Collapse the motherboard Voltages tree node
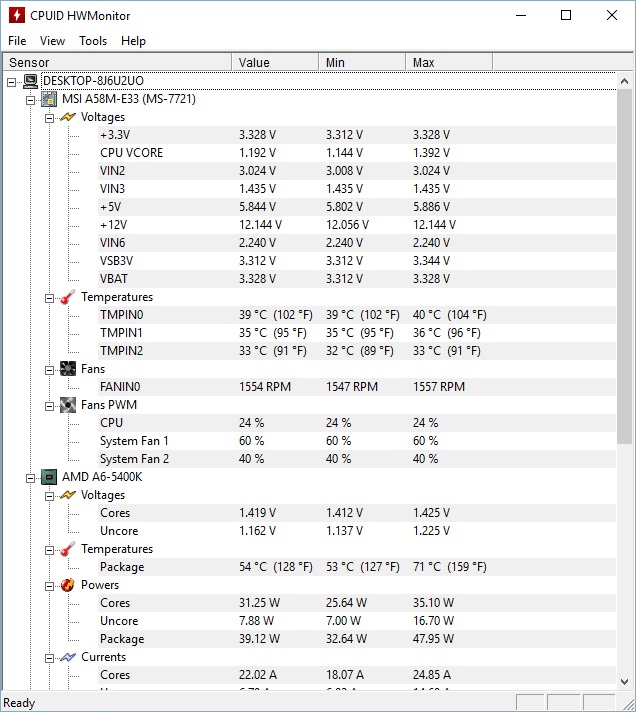The image size is (636, 712). (49, 117)
